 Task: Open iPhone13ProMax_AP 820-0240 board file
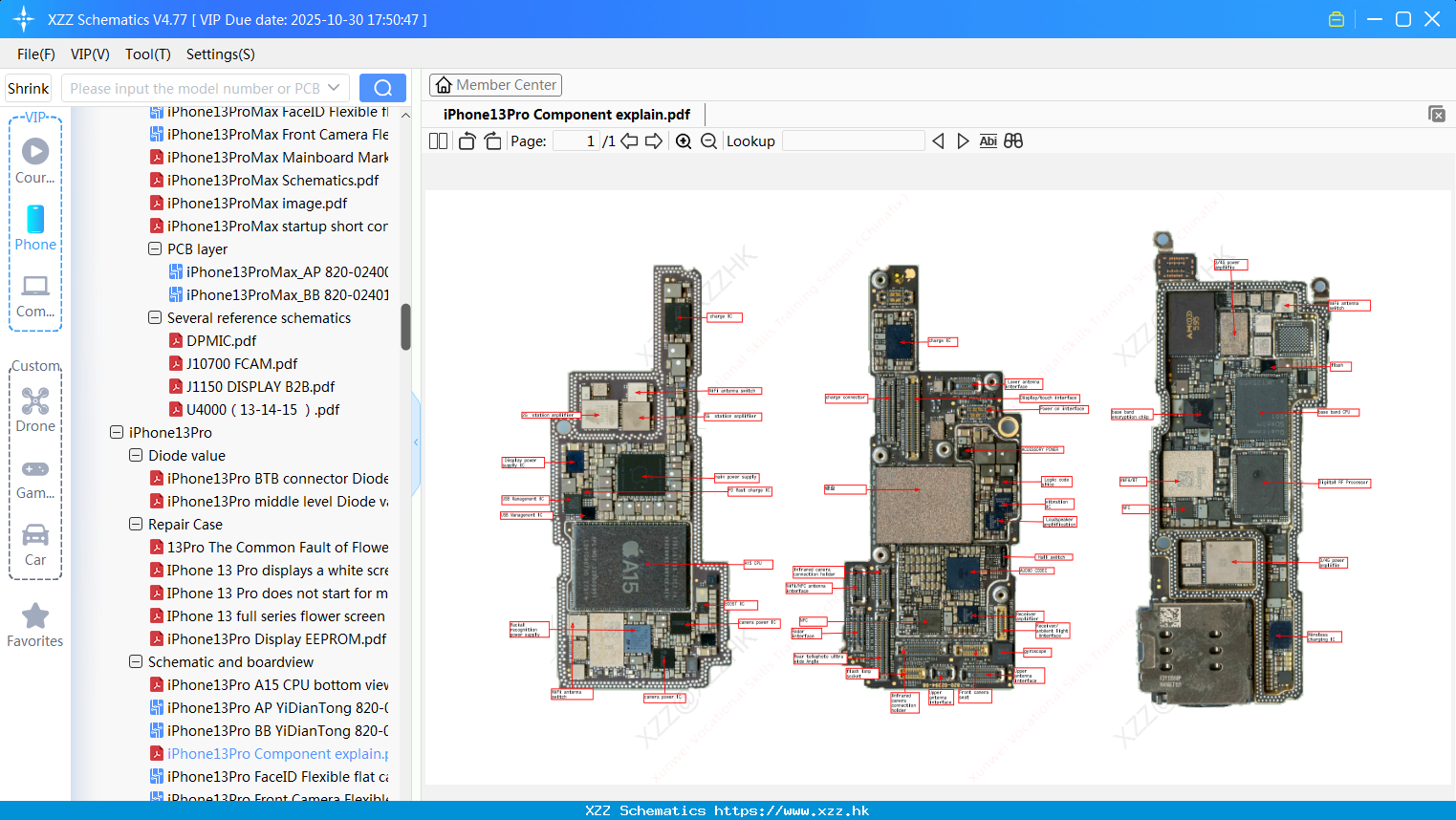(286, 271)
